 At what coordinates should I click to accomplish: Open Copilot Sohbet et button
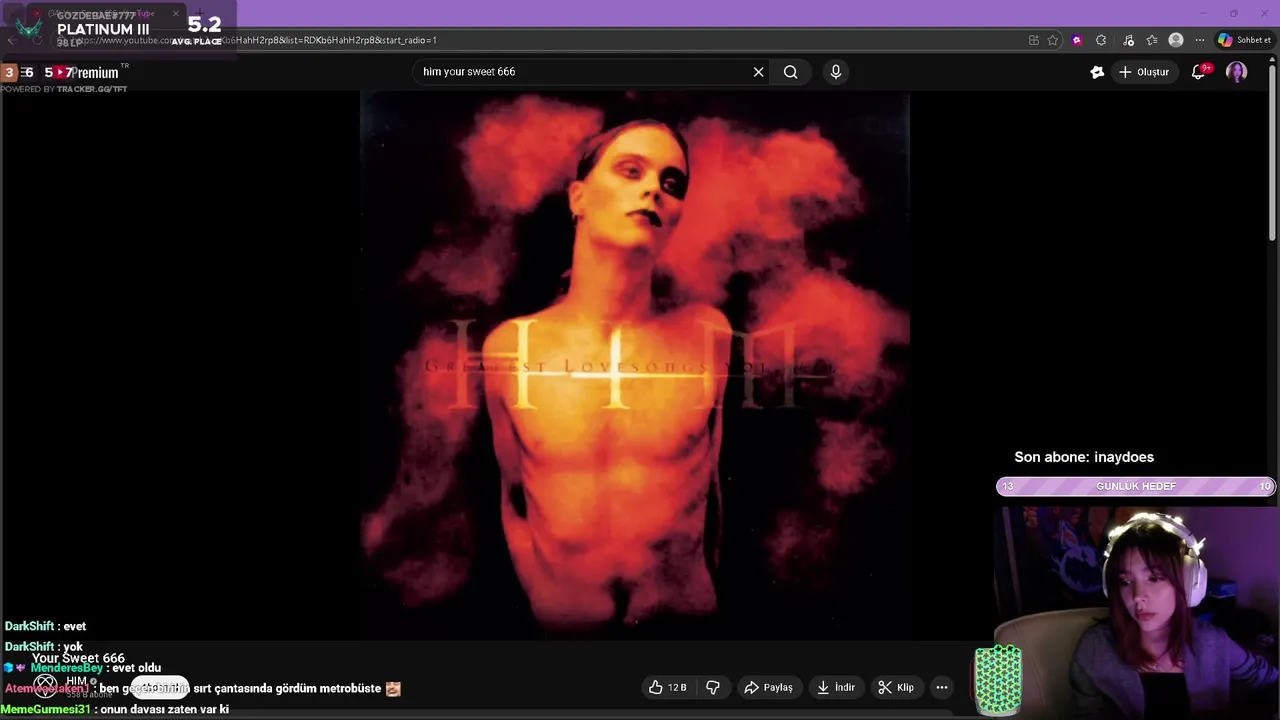[1245, 40]
